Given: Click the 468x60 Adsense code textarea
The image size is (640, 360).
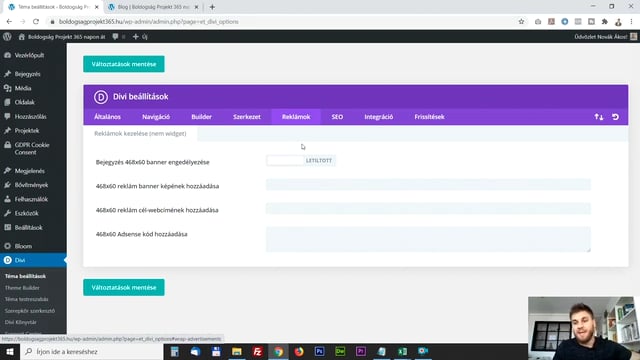Looking at the screenshot, I should tap(428, 239).
